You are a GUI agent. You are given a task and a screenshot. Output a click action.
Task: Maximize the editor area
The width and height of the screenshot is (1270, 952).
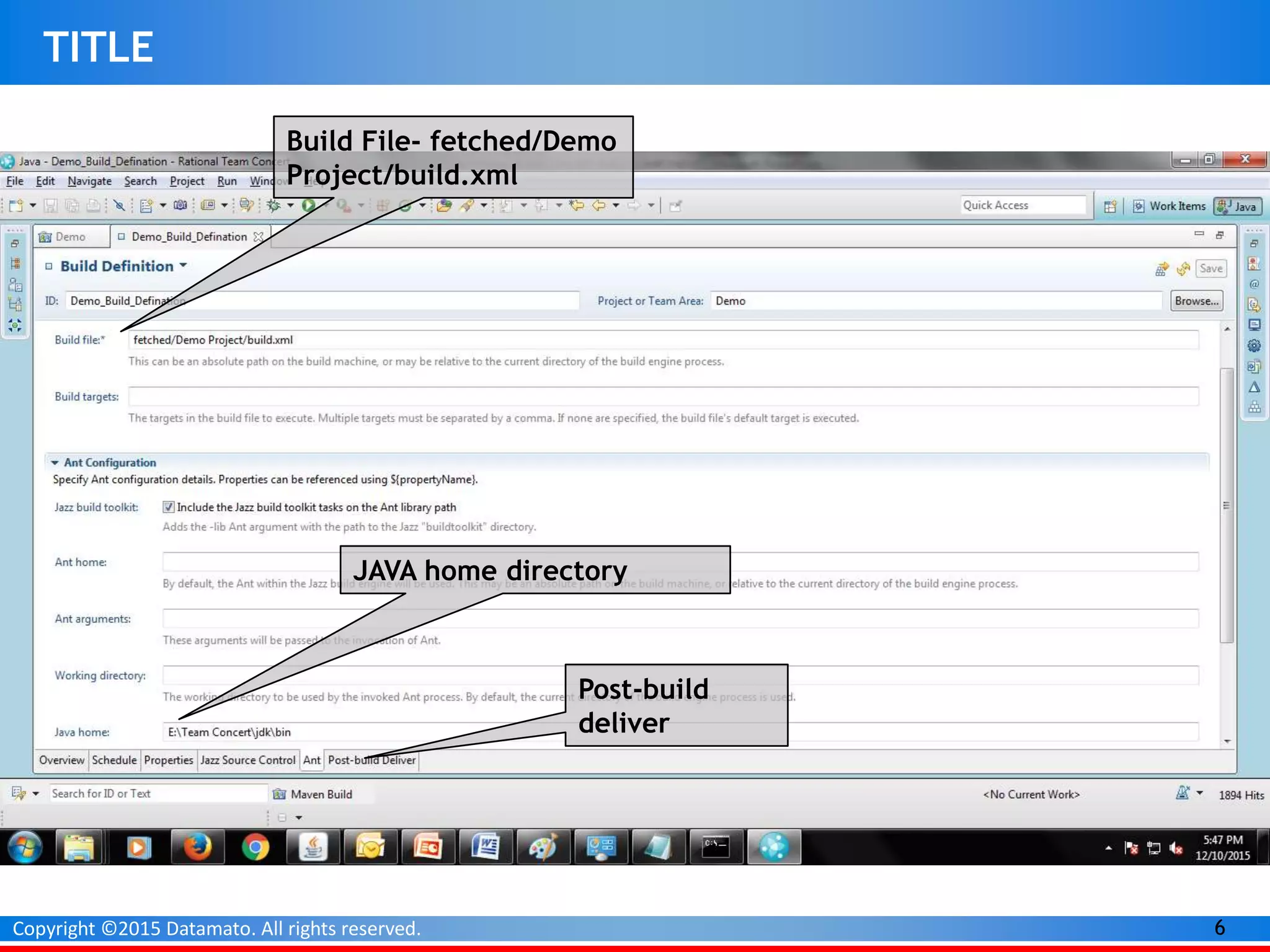point(1220,234)
